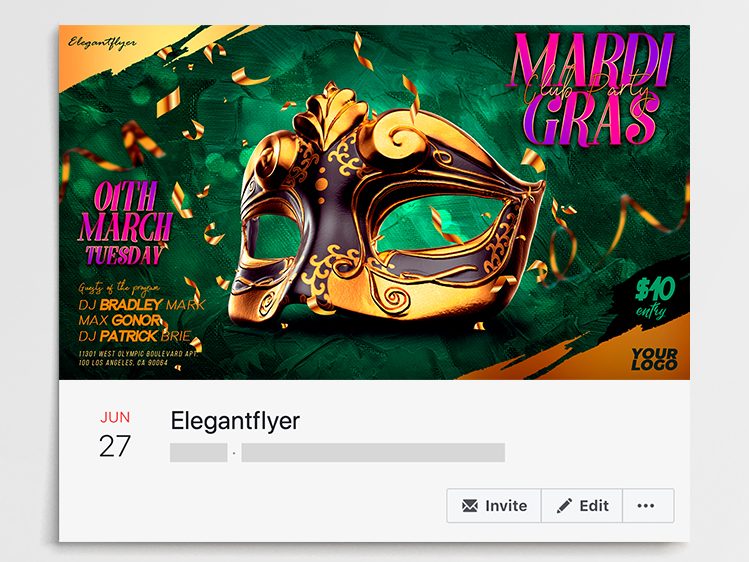Click the pencil icon on Edit
The width and height of the screenshot is (749, 562).
coord(564,506)
